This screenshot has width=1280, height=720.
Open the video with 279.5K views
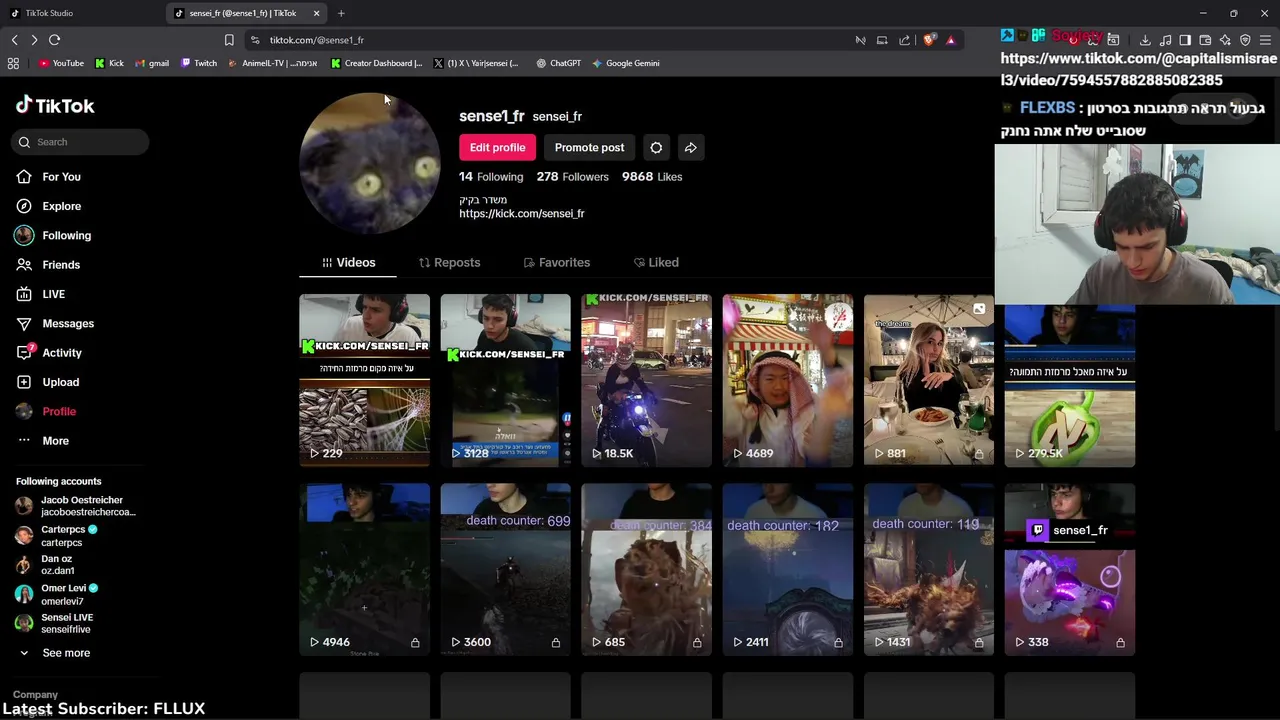coord(1069,385)
